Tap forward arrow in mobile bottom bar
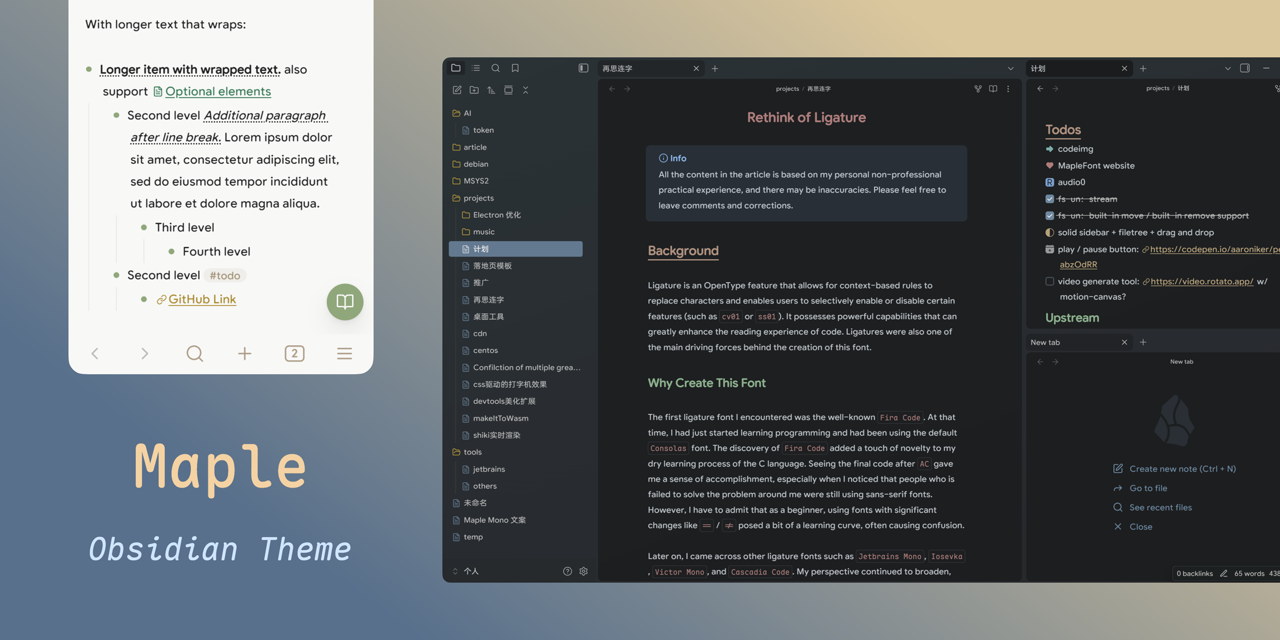Screen dimensions: 1280x640 (x=145, y=353)
